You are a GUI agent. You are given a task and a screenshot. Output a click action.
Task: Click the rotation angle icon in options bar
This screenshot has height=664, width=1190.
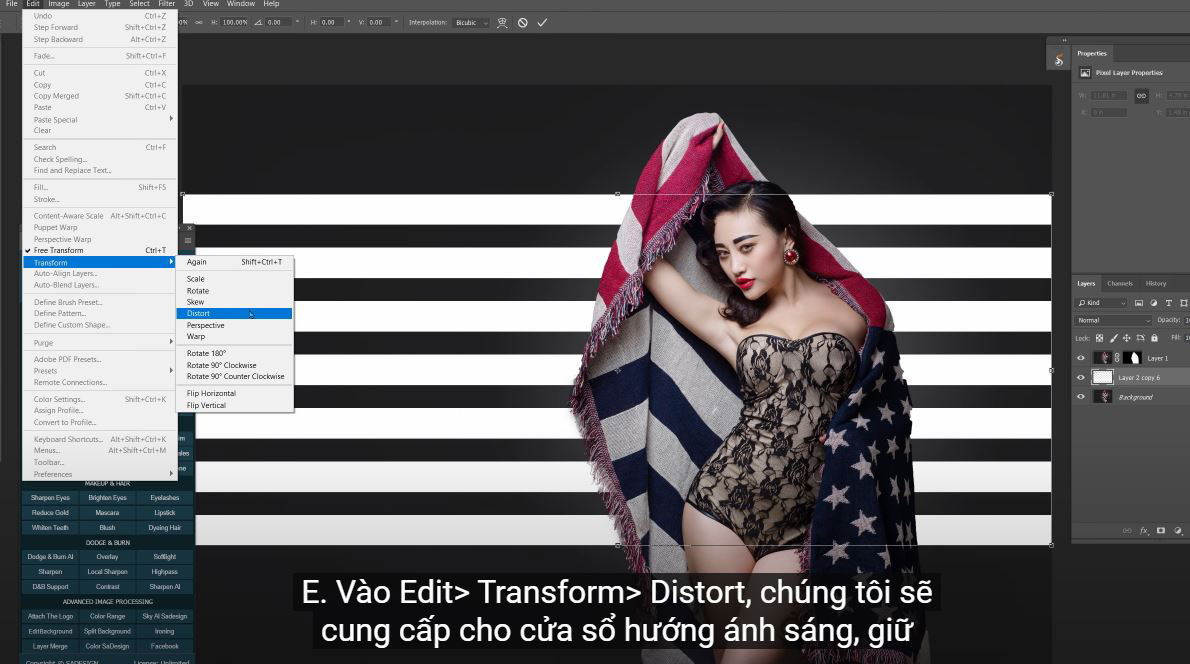pyautogui.click(x=259, y=23)
